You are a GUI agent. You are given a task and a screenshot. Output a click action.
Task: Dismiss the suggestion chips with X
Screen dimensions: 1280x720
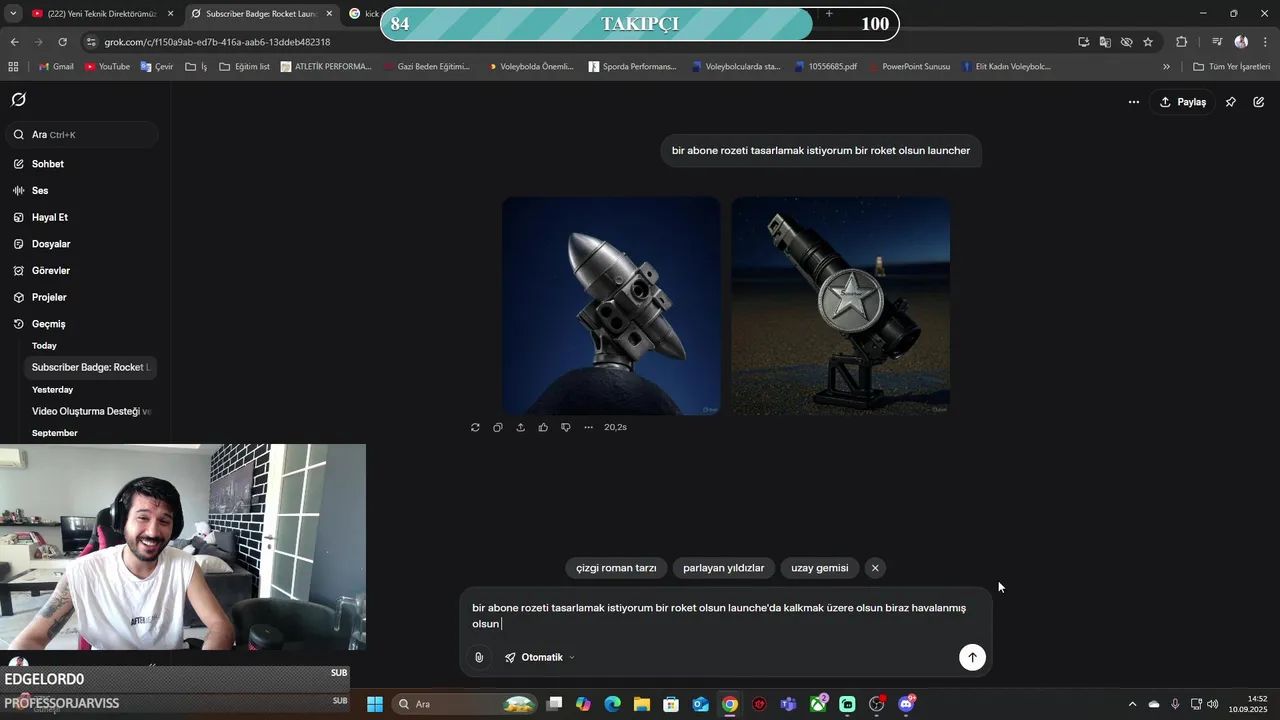click(875, 568)
